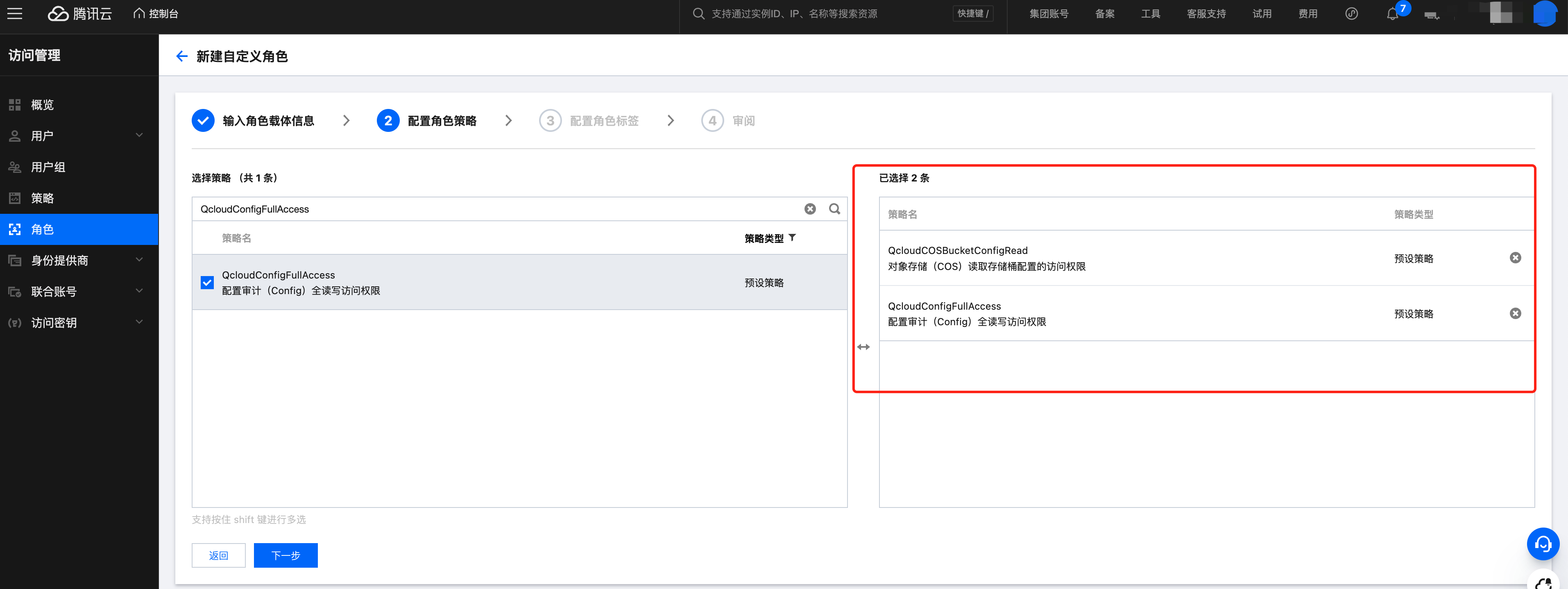Filter by 策略类型 funnel icon
The height and width of the screenshot is (589, 1568).
(x=792, y=238)
